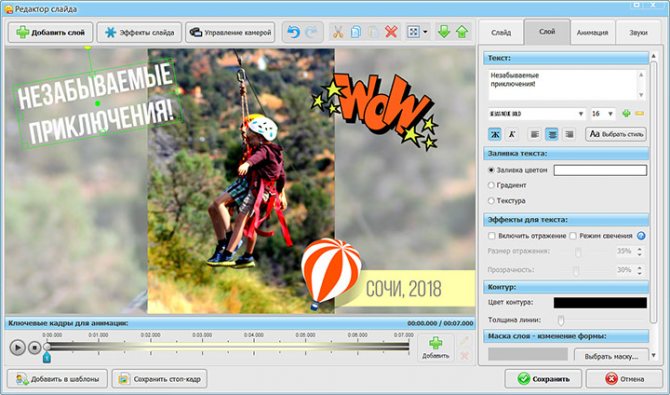Click the paste clipboard icon
The height and width of the screenshot is (395, 670).
pos(373,32)
